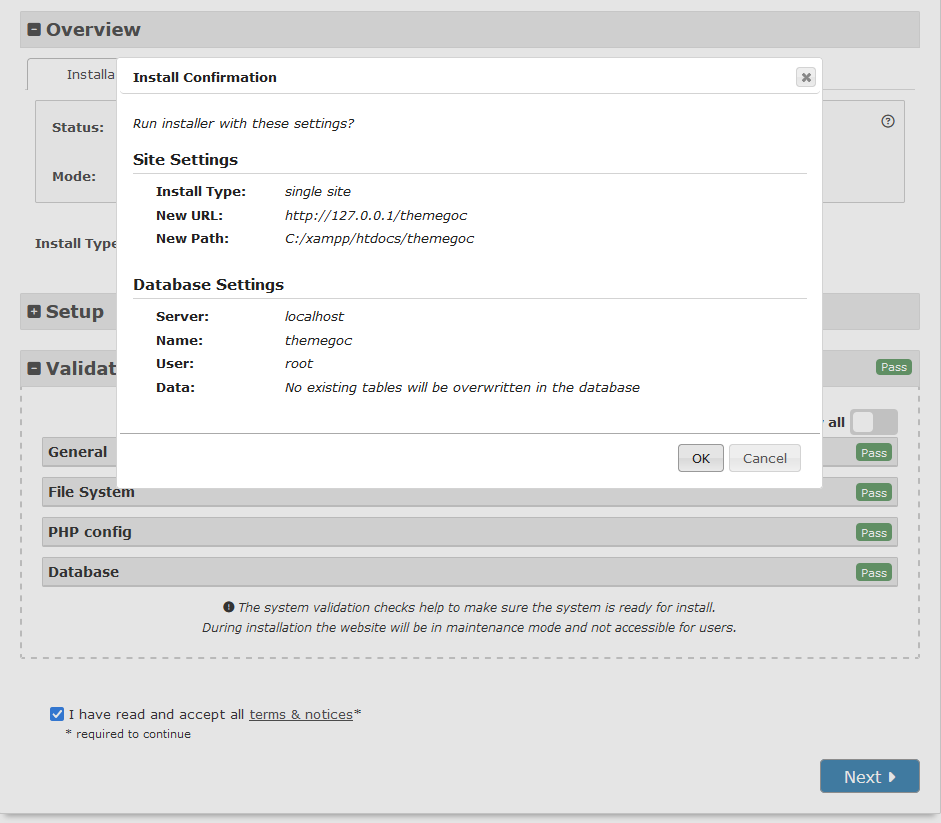Click the Install Confirmation title
941x823 pixels.
(205, 77)
